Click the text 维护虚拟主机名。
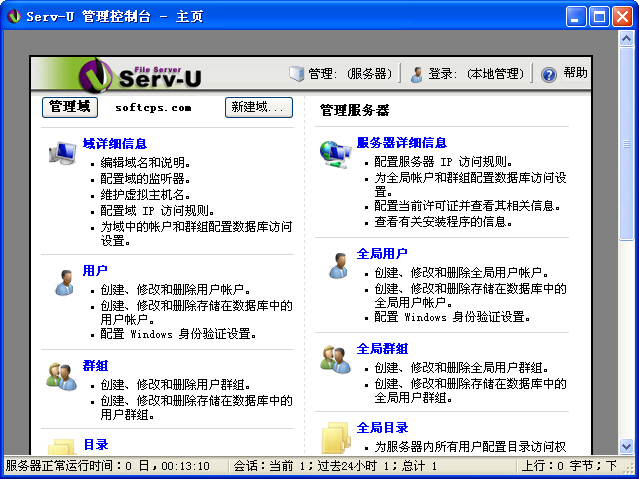This screenshot has width=639, height=479. (145, 194)
